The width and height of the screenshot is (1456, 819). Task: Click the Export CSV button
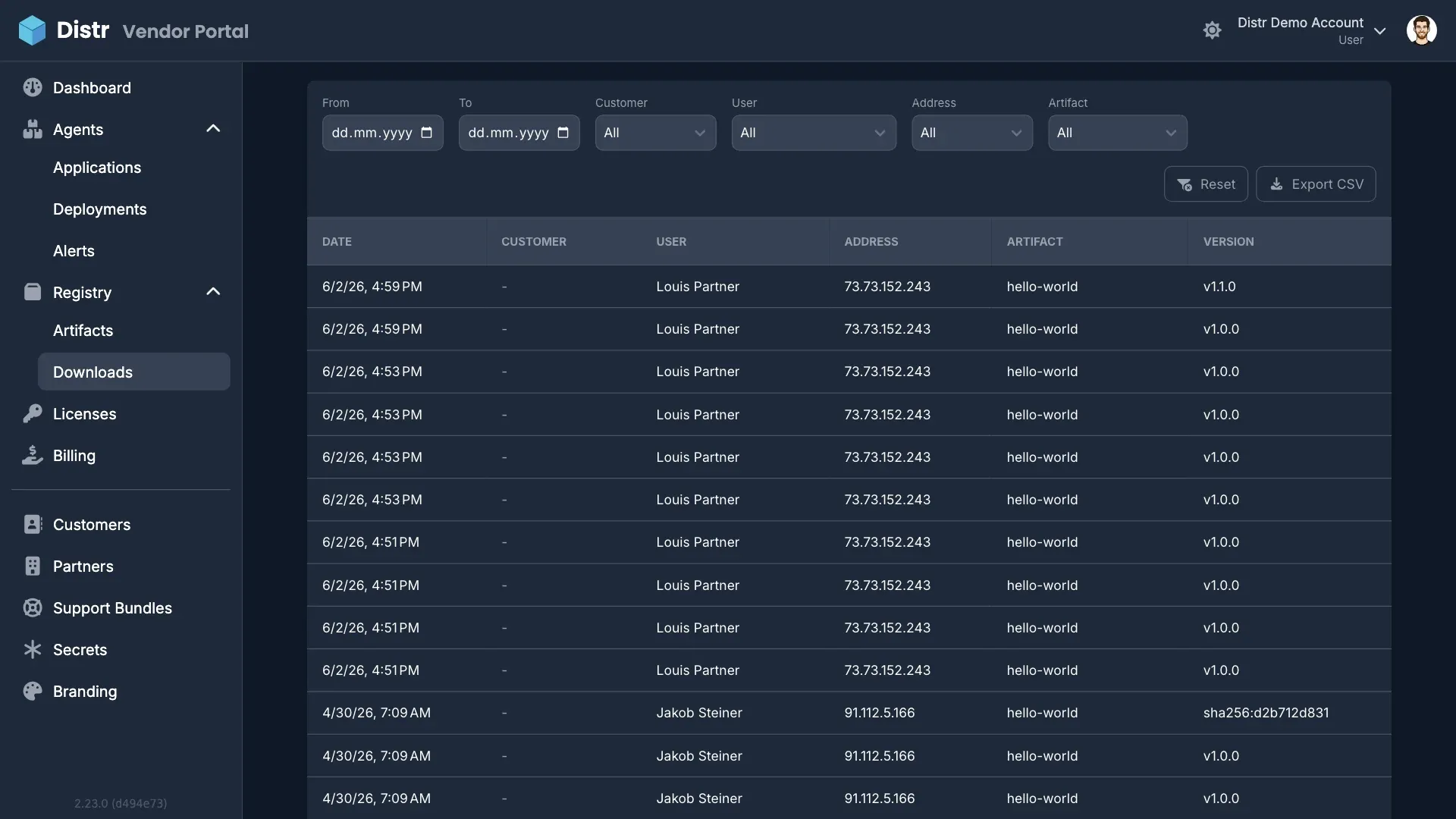coord(1316,184)
